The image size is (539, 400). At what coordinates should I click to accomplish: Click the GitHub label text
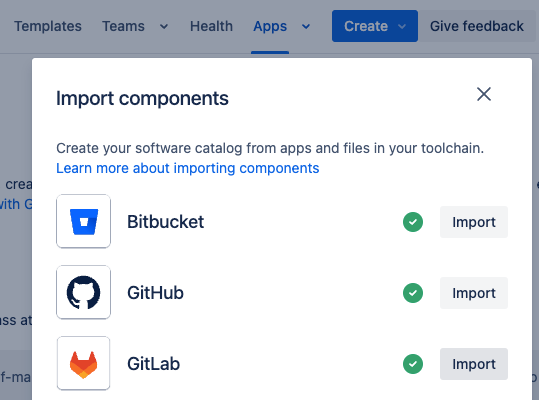(x=155, y=293)
